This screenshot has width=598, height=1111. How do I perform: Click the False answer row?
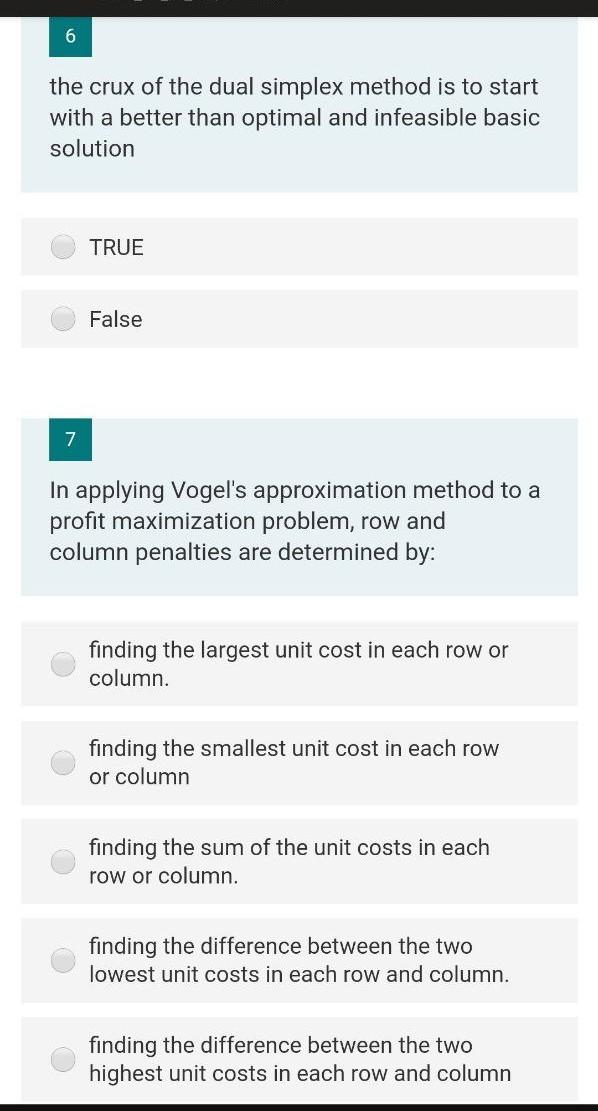click(300, 319)
